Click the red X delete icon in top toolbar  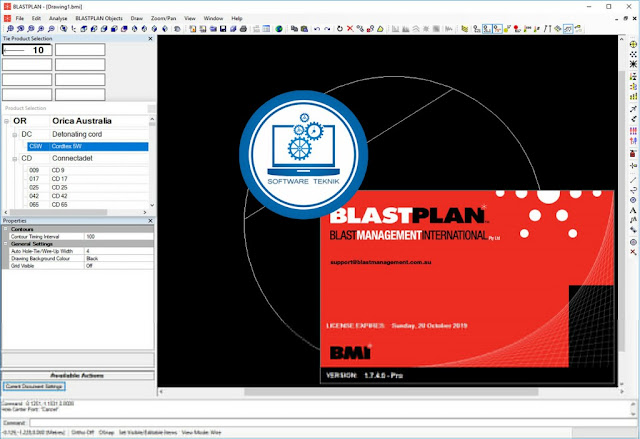pyautogui.click(x=350, y=29)
